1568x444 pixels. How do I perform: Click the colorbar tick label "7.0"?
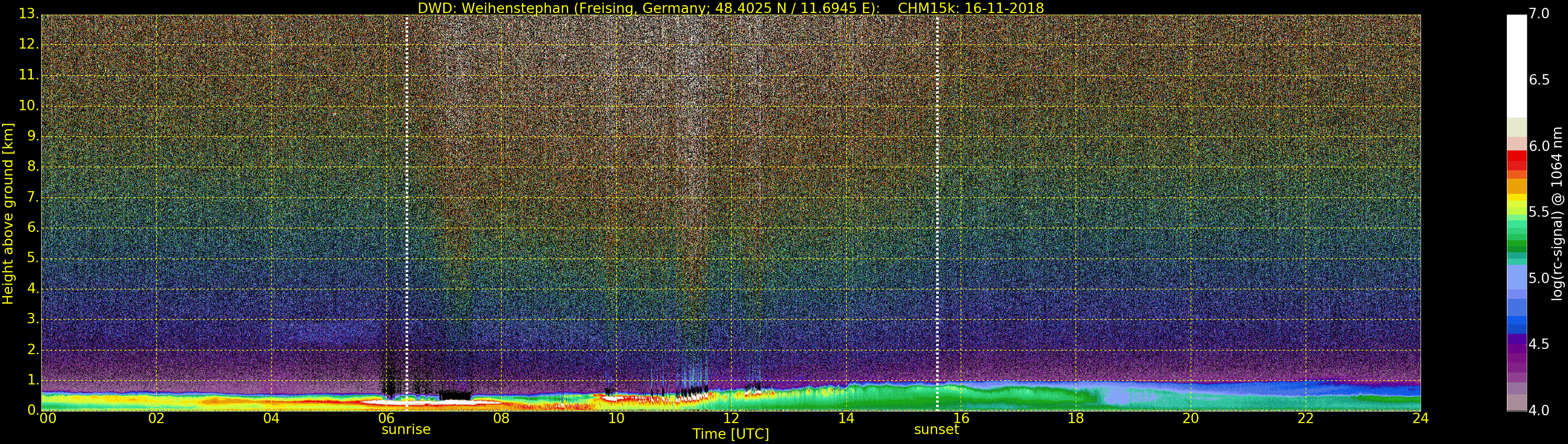click(x=1539, y=14)
